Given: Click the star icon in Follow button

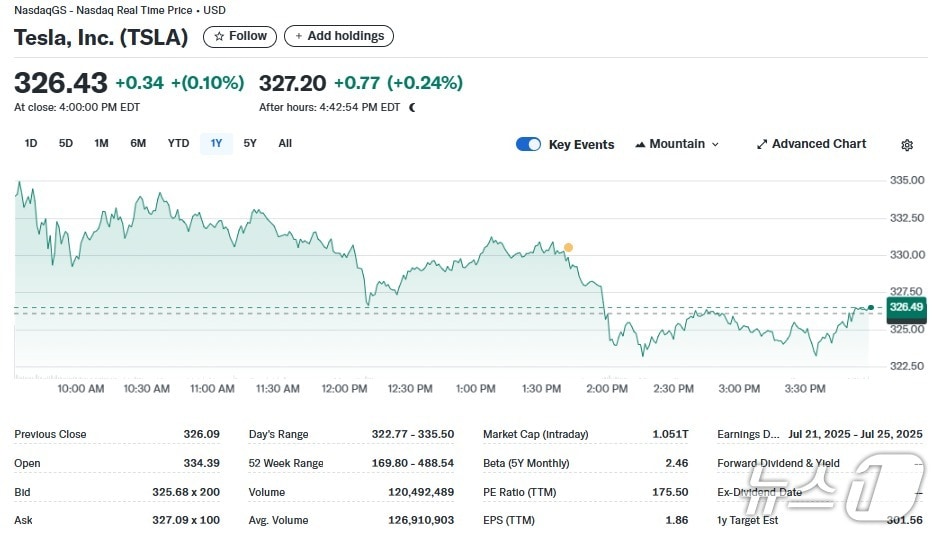Looking at the screenshot, I should (x=219, y=36).
